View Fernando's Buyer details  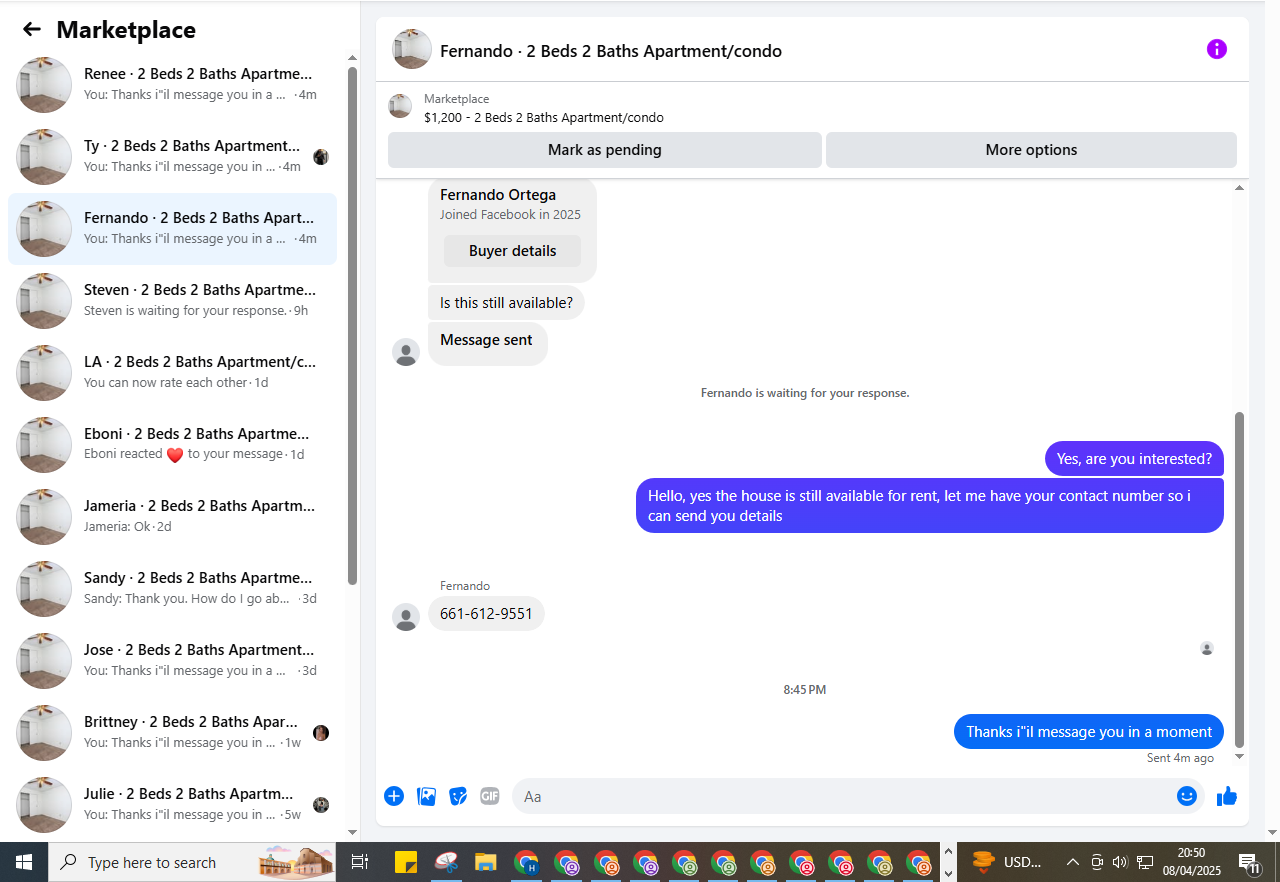pyautogui.click(x=512, y=251)
